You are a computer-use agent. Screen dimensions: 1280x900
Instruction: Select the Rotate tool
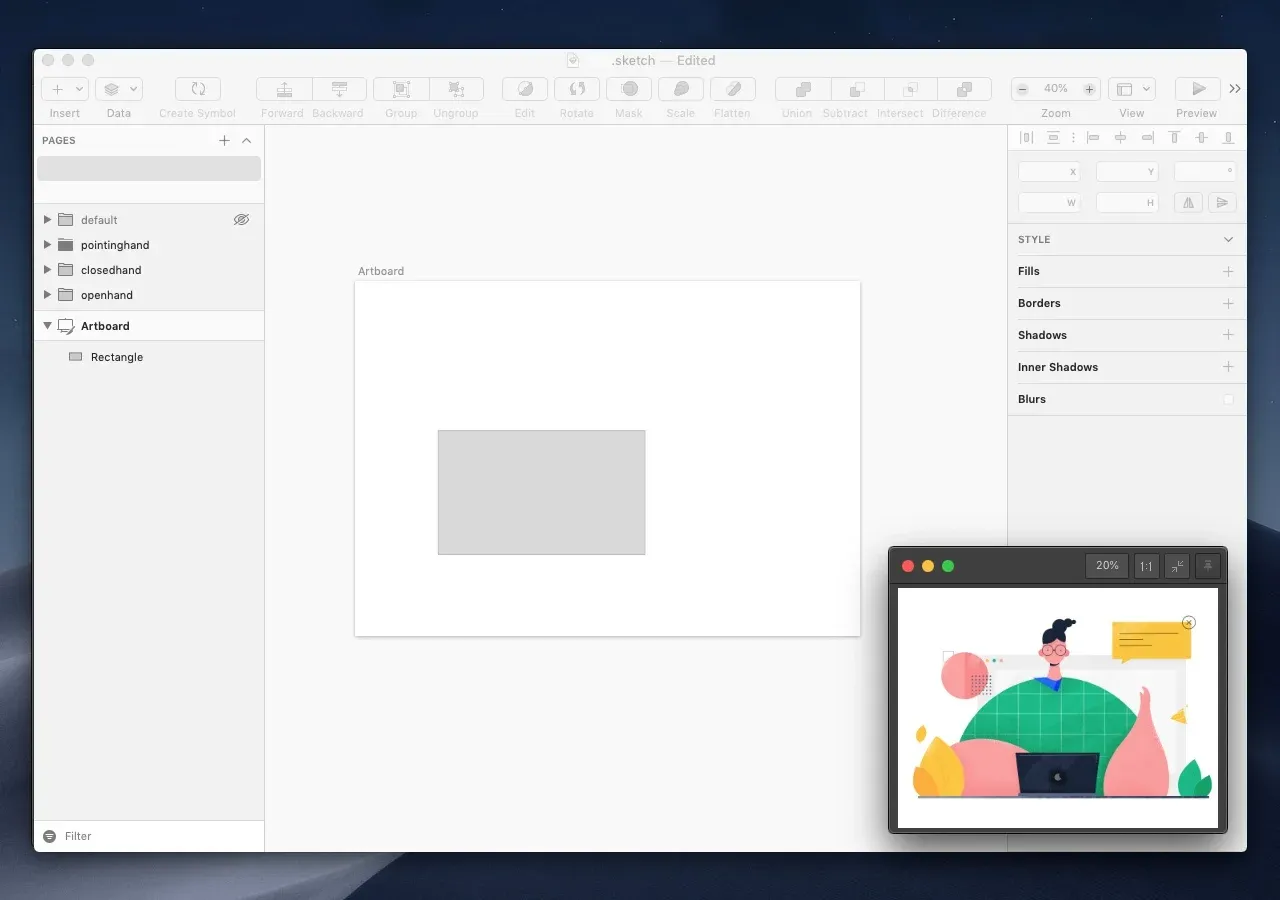(x=577, y=89)
